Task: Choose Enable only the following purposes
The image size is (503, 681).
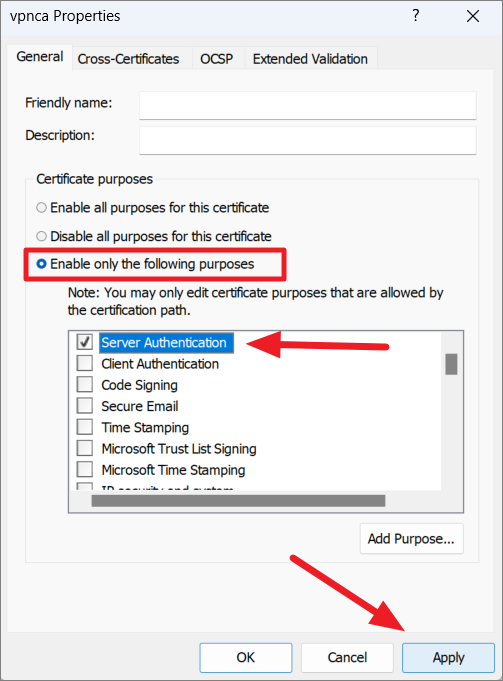Action: [41, 264]
